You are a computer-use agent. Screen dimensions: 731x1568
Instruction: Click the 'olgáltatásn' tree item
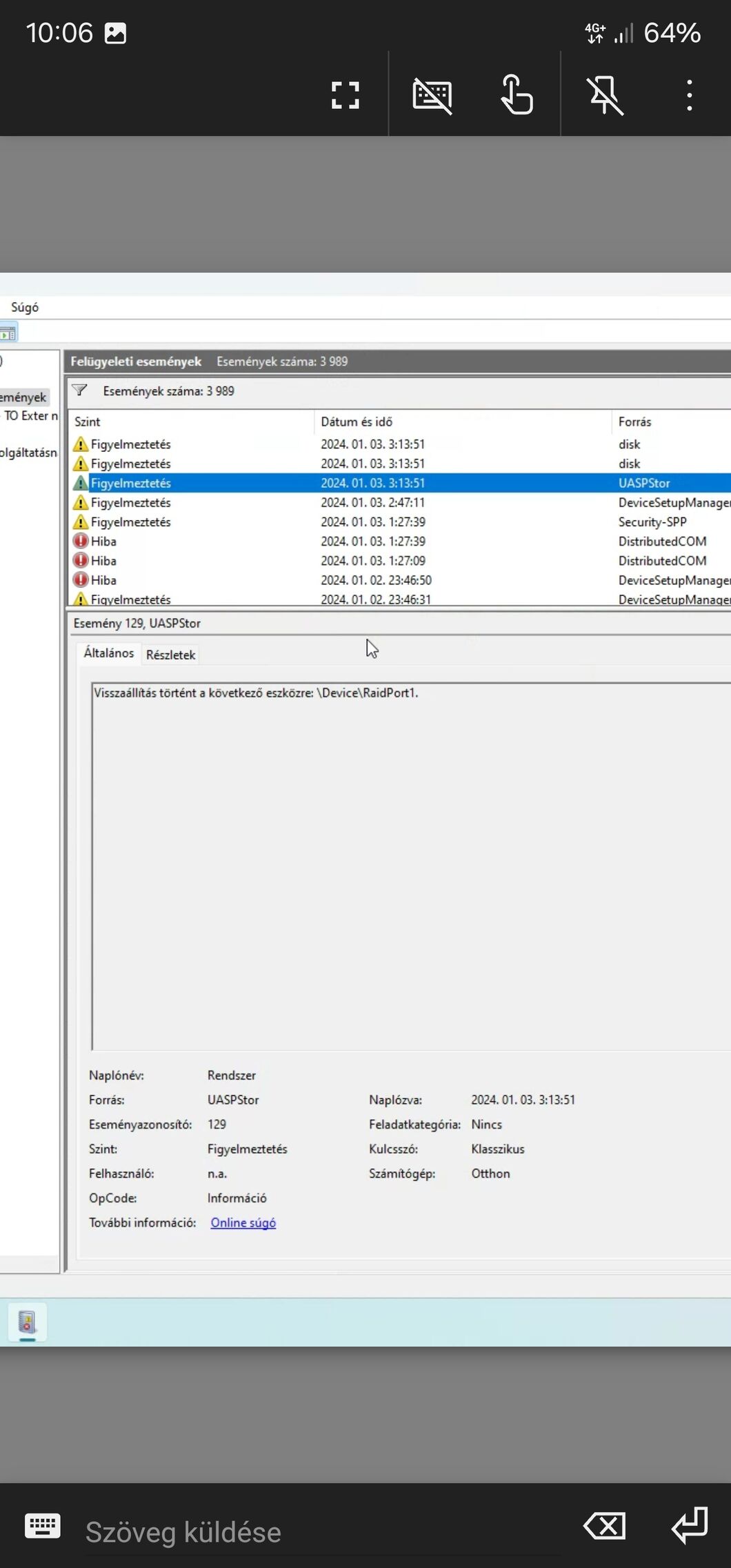click(x=29, y=453)
